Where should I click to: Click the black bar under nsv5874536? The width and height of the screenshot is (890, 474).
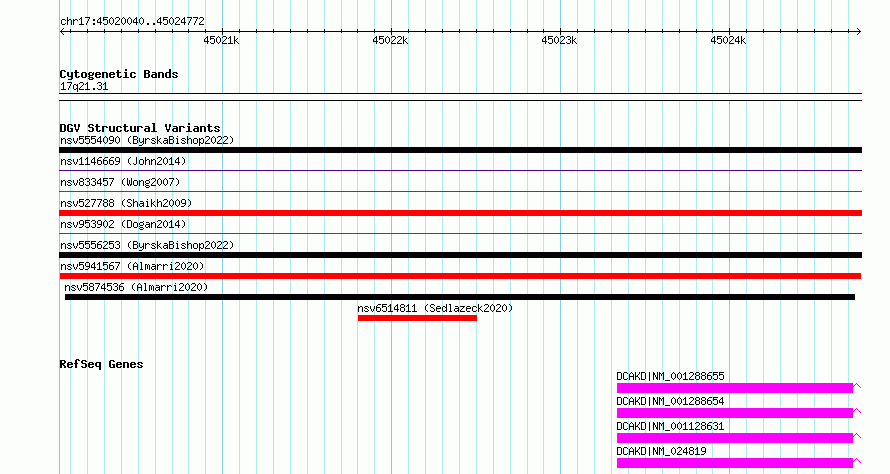click(460, 297)
